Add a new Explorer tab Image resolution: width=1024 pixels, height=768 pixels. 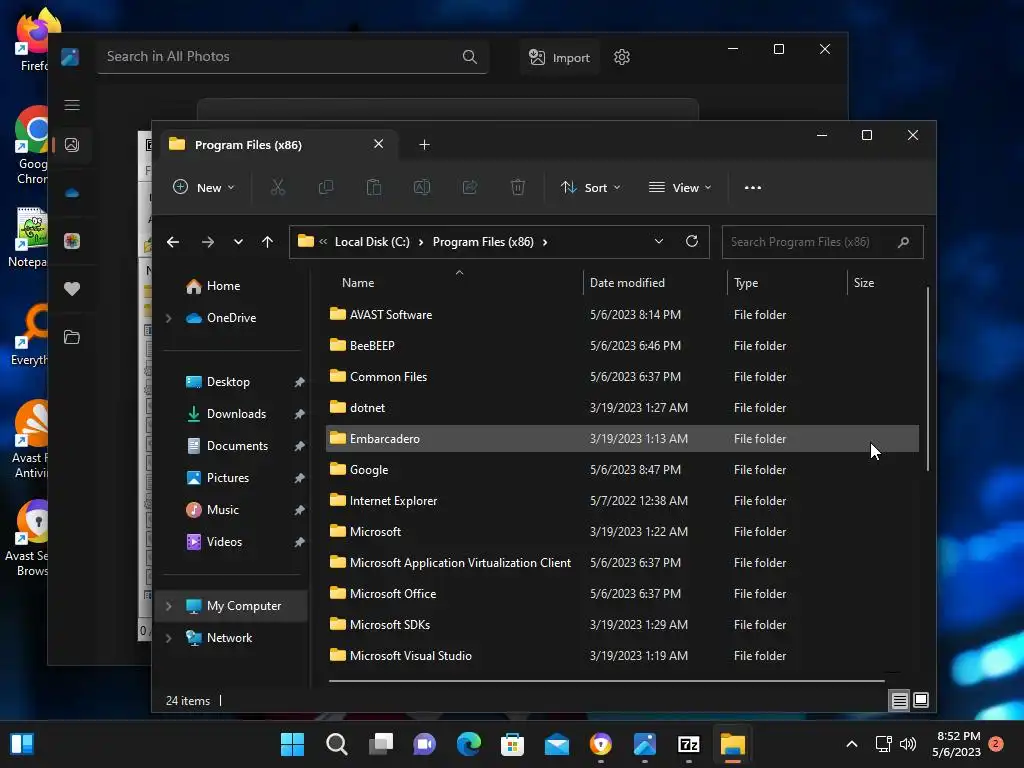(x=424, y=144)
